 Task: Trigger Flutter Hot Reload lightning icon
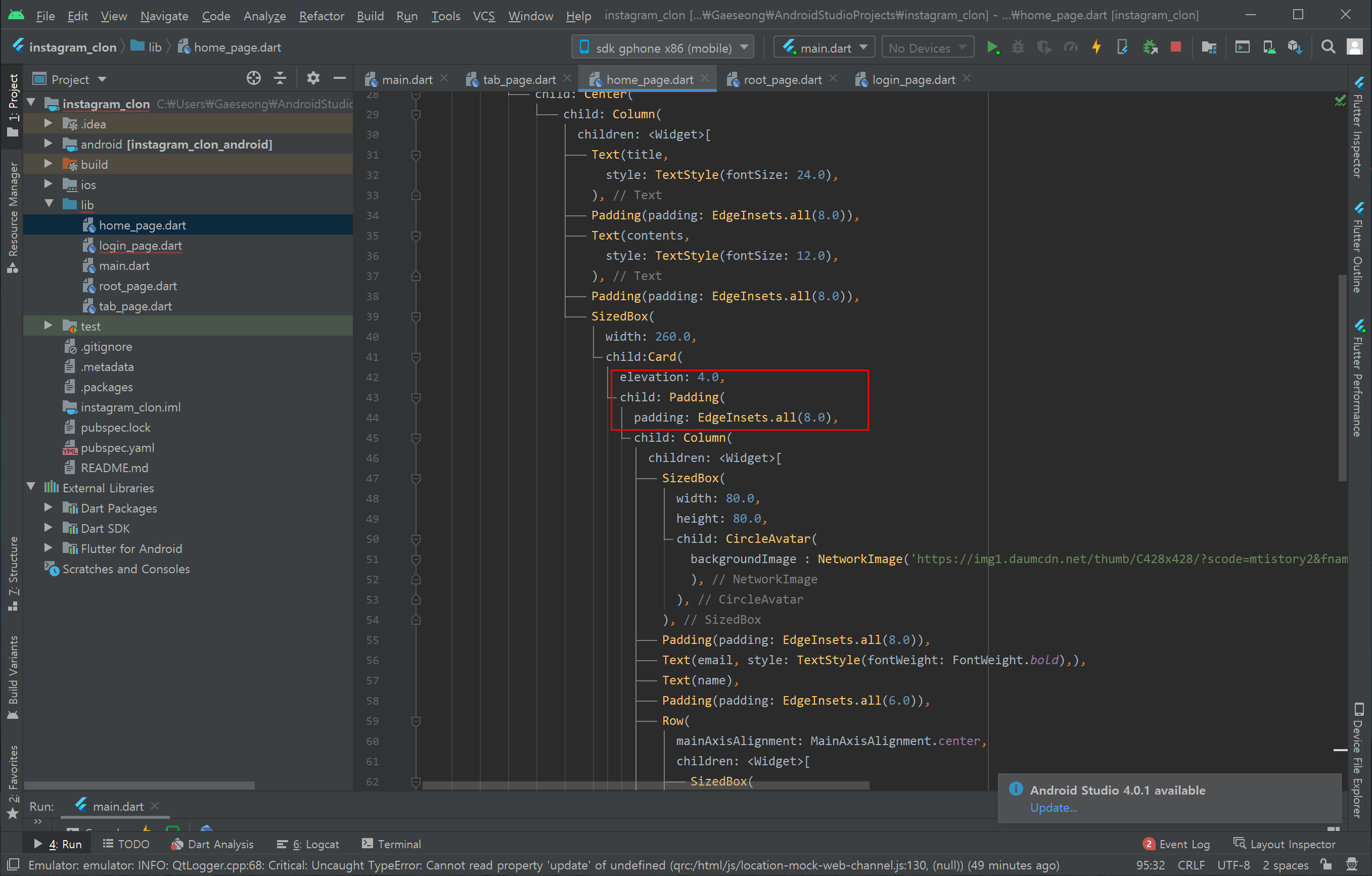point(1096,48)
